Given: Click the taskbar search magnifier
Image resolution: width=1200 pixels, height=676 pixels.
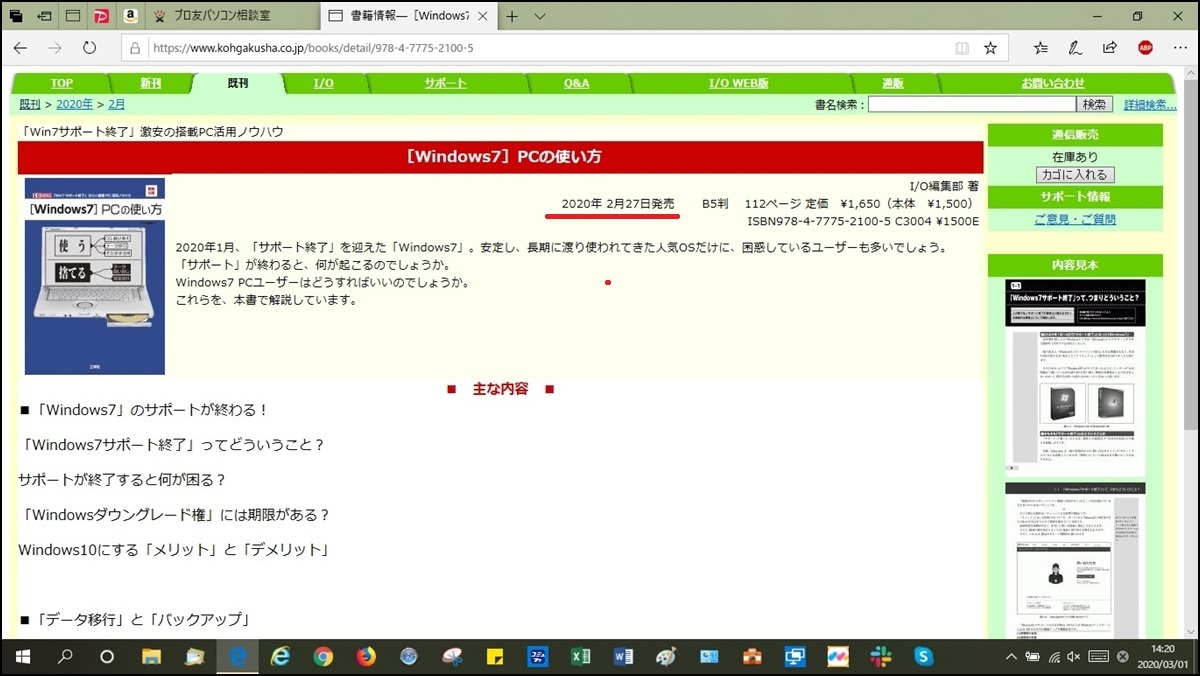Looking at the screenshot, I should (x=65, y=657).
